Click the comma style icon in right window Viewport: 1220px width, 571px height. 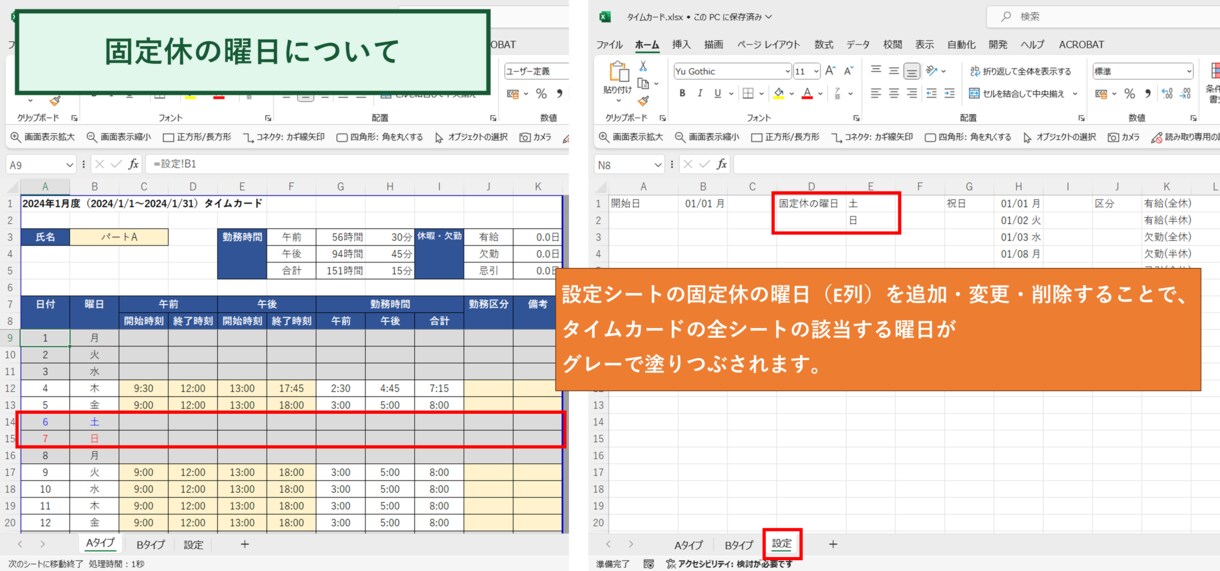[x=1147, y=93]
